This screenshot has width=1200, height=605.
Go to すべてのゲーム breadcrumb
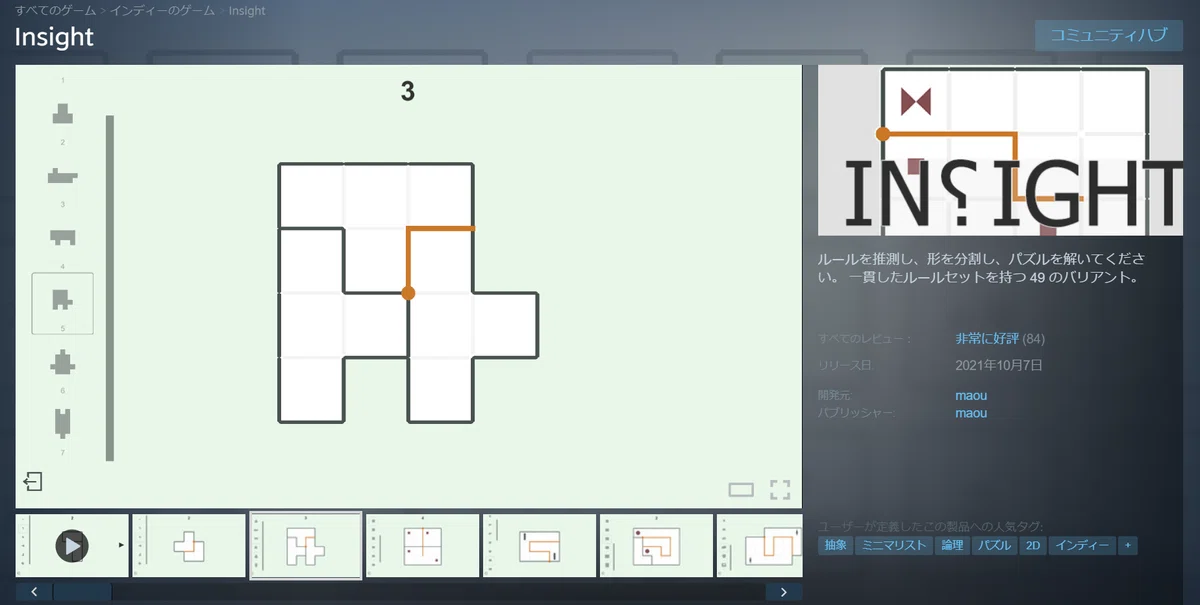[55, 11]
